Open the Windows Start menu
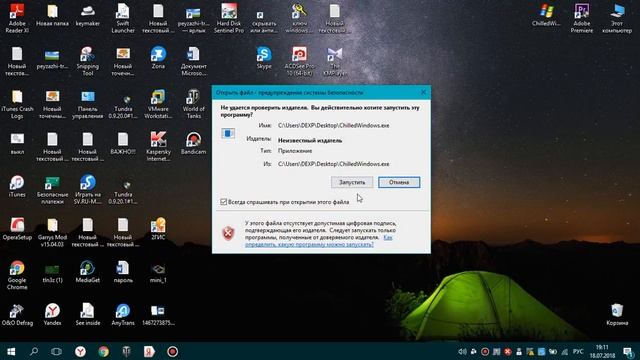Image resolution: width=640 pixels, height=360 pixels. (x=11, y=351)
